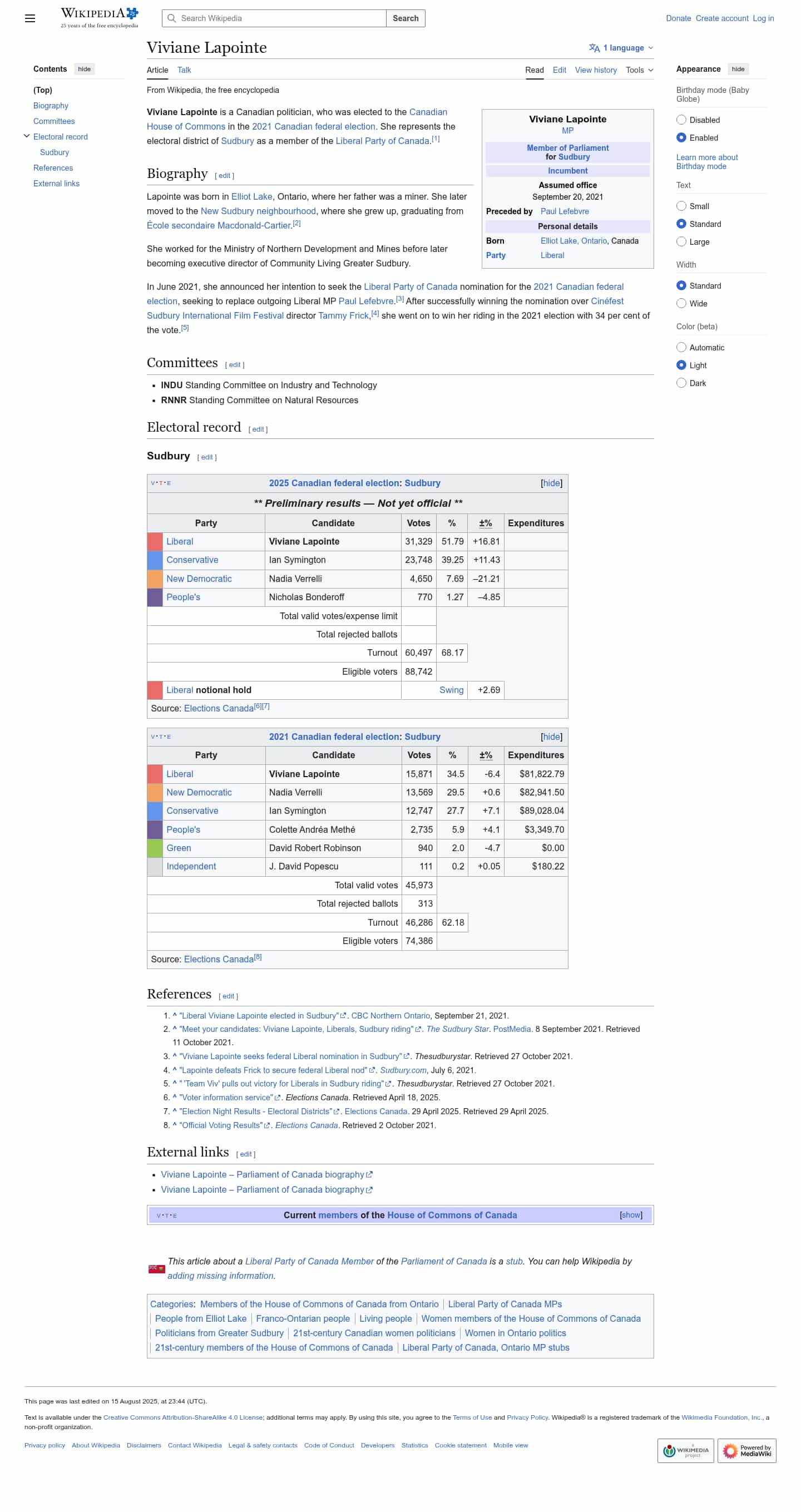Collapse Electoral record in contents sidebar

click(x=26, y=136)
